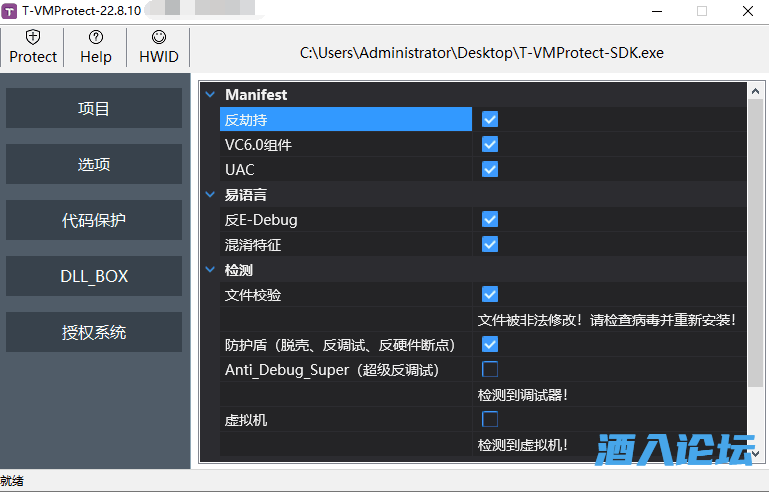769x492 pixels.
Task: Click the 就绪 status bar text
Action: coord(12,481)
